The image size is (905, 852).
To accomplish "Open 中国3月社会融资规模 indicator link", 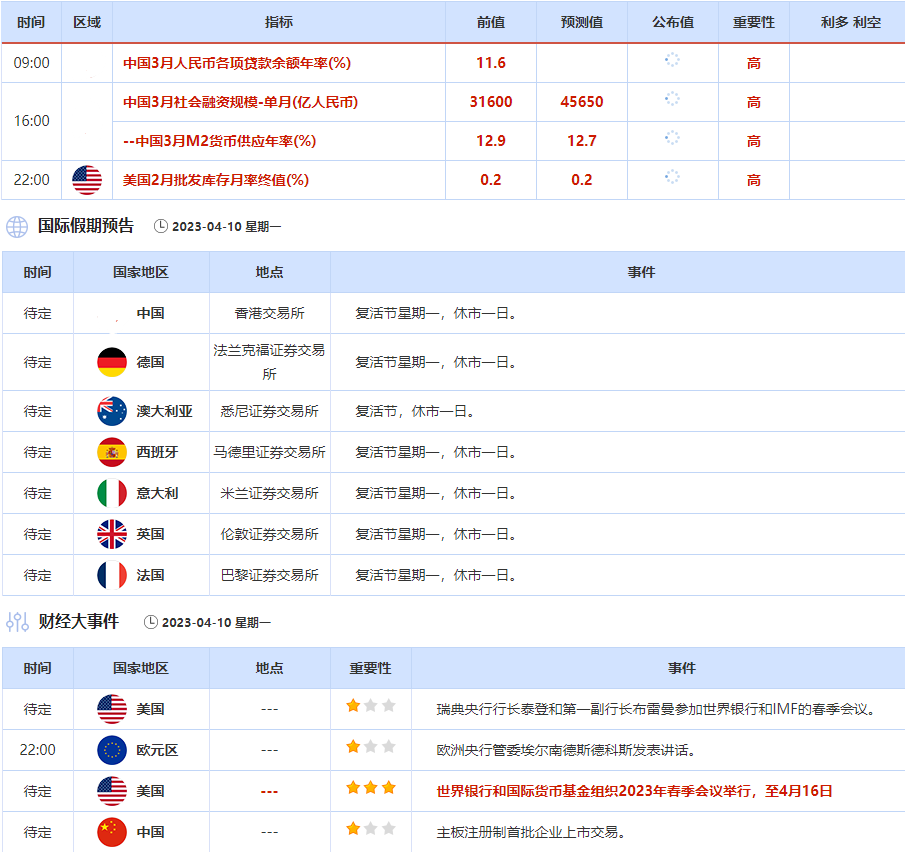I will point(240,102).
